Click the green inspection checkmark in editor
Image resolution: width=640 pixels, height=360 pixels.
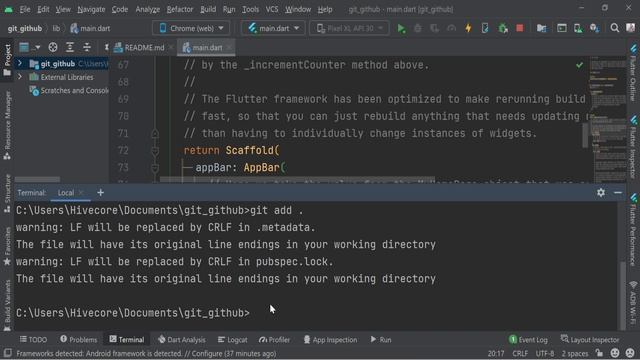coord(579,65)
